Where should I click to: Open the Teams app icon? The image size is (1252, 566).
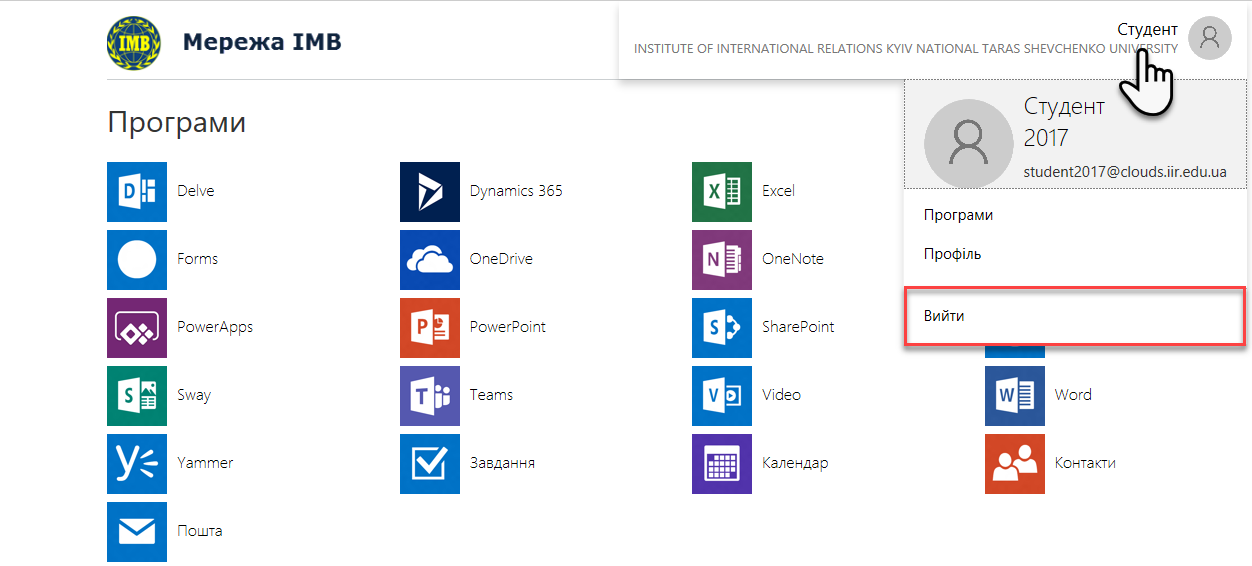click(430, 395)
